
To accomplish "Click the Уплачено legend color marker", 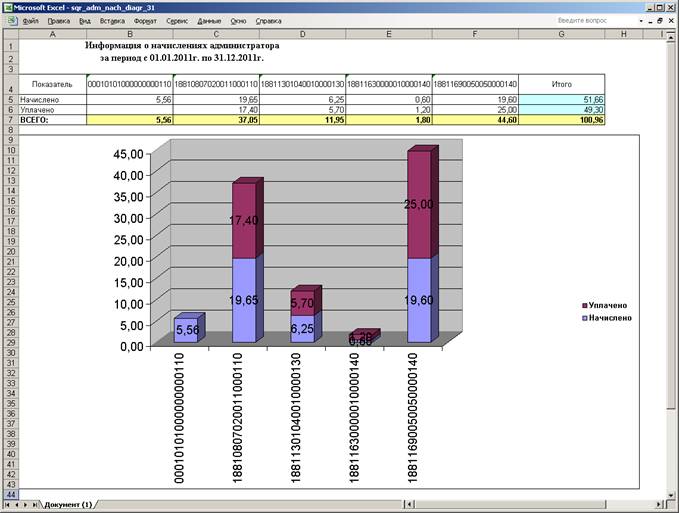I will pyautogui.click(x=585, y=306).
